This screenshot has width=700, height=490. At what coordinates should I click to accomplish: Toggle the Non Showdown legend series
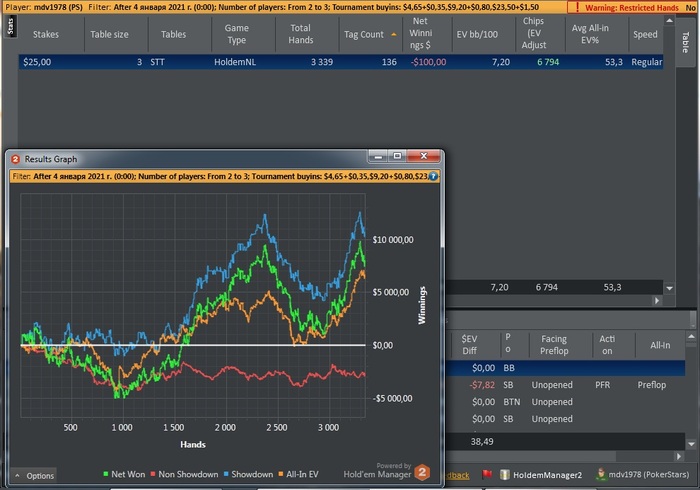[x=184, y=474]
